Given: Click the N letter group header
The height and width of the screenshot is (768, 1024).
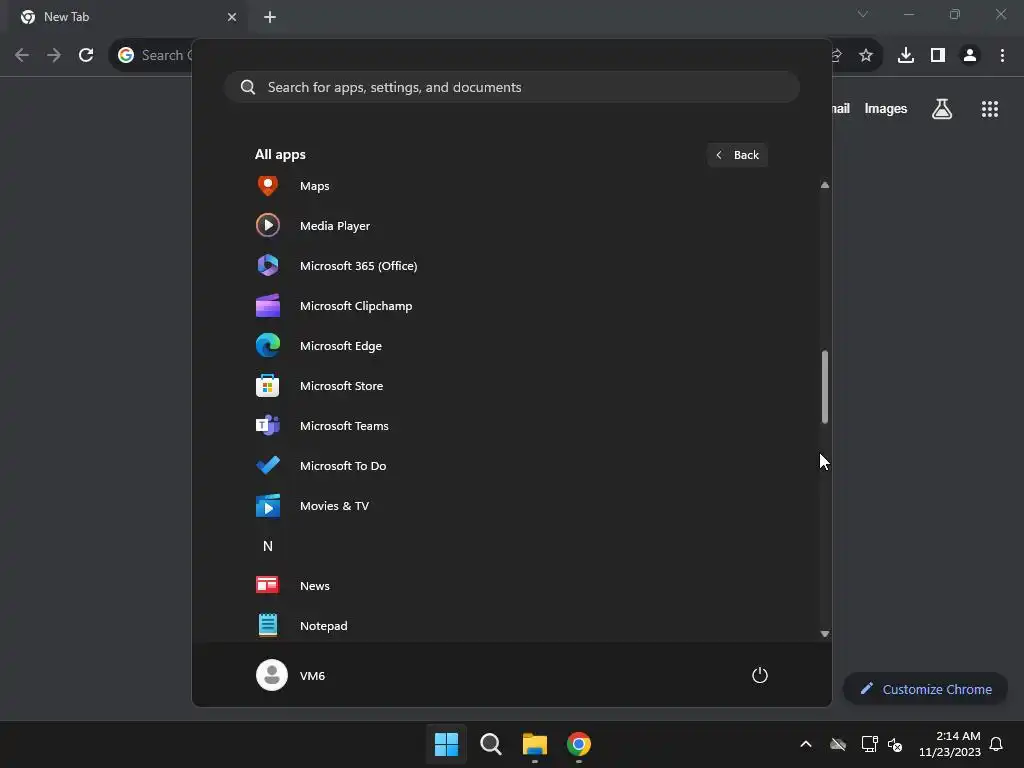Looking at the screenshot, I should pyautogui.click(x=268, y=546).
